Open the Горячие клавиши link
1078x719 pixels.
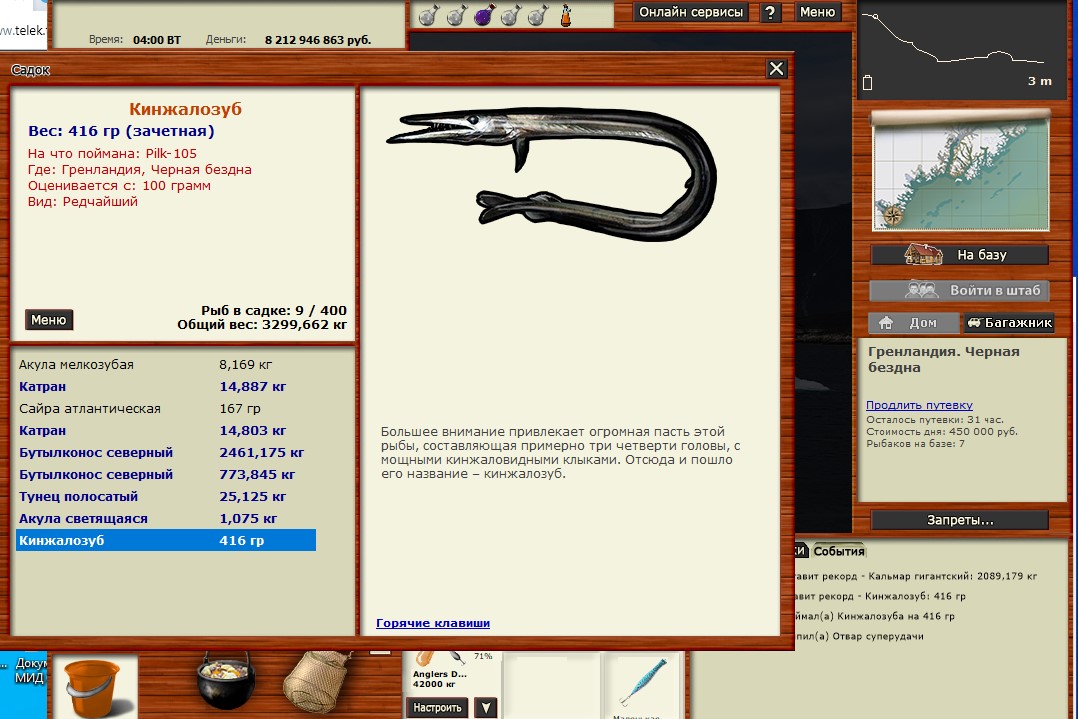point(433,623)
